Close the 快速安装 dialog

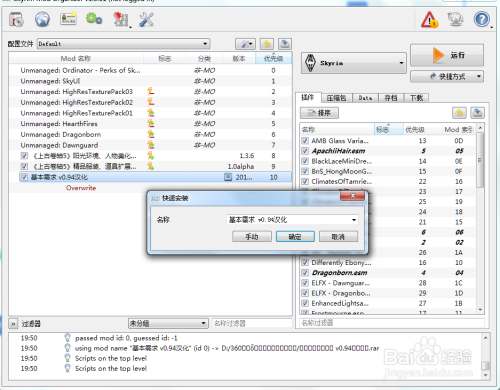[352, 196]
